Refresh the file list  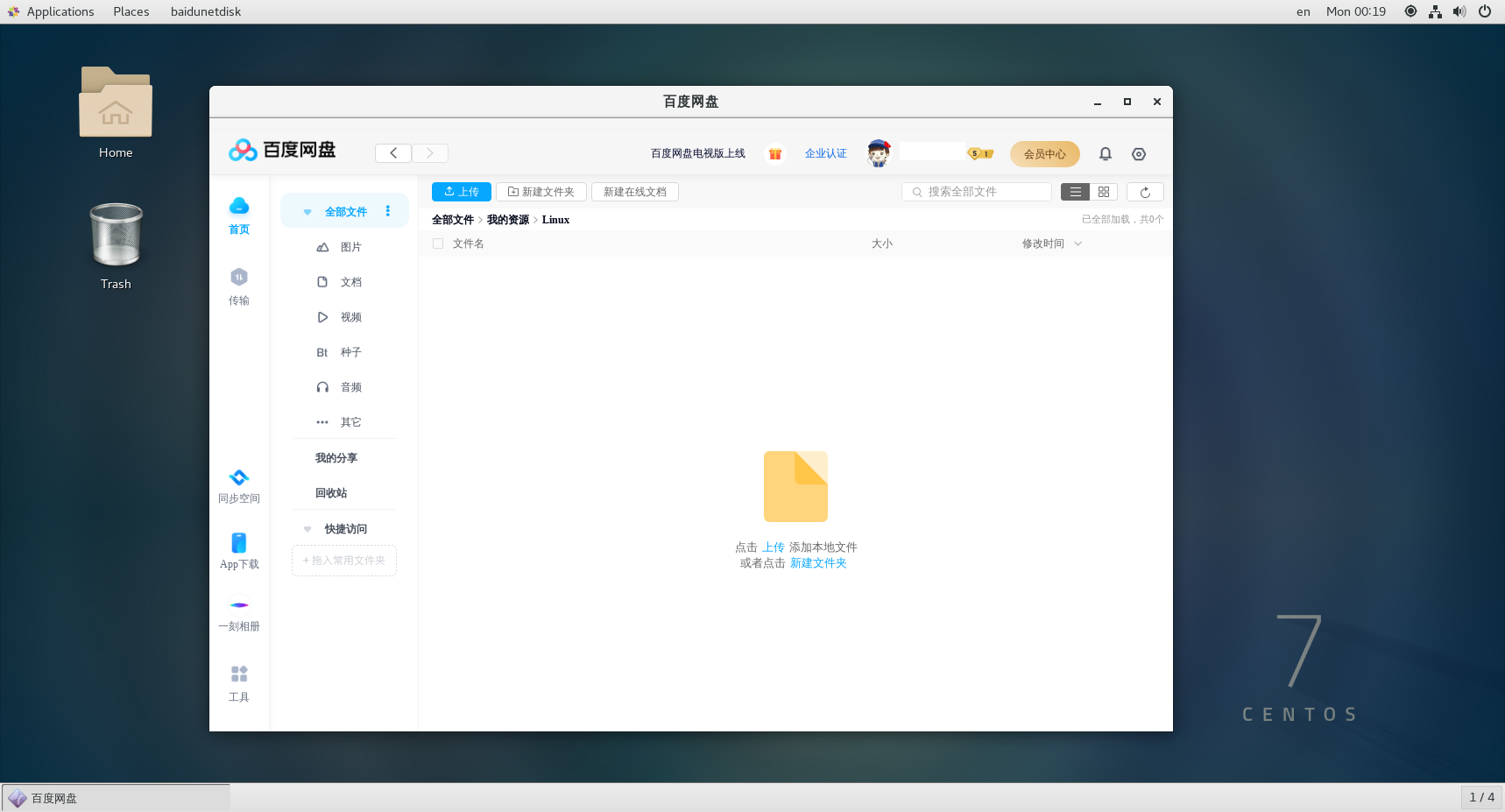point(1145,192)
